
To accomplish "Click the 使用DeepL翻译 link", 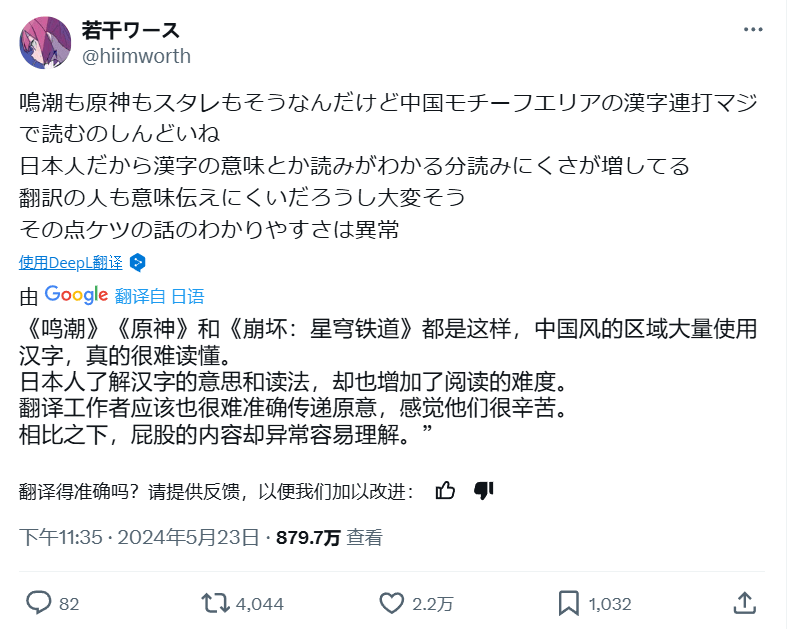I will (70, 263).
